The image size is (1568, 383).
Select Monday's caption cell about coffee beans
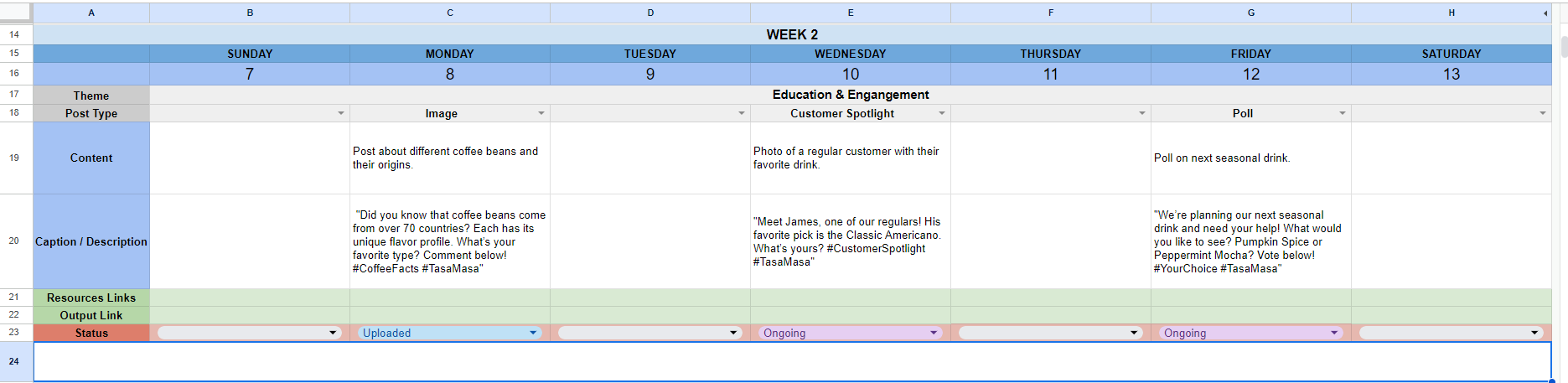click(450, 241)
